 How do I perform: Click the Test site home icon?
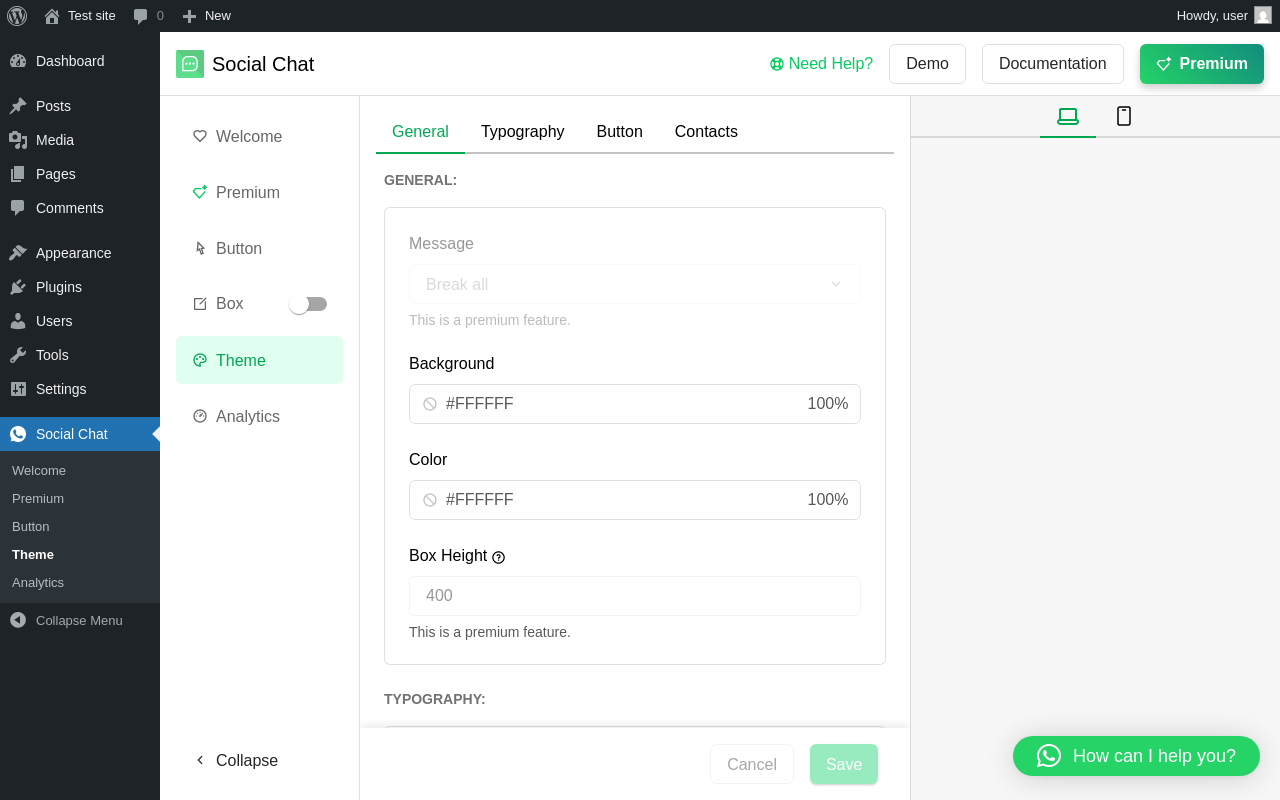pos(52,16)
